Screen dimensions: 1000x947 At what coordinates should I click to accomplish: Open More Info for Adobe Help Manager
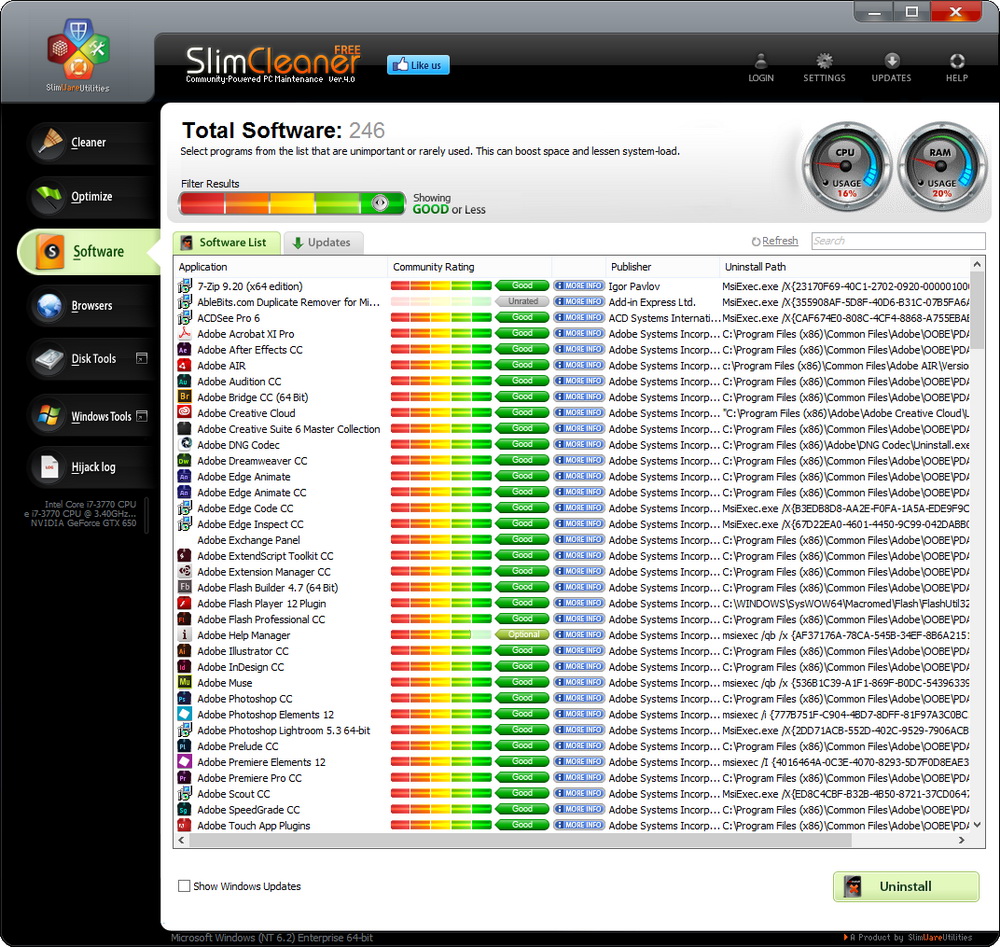[579, 635]
